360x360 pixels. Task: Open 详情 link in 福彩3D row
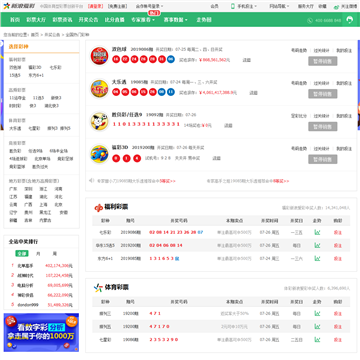click(x=217, y=158)
